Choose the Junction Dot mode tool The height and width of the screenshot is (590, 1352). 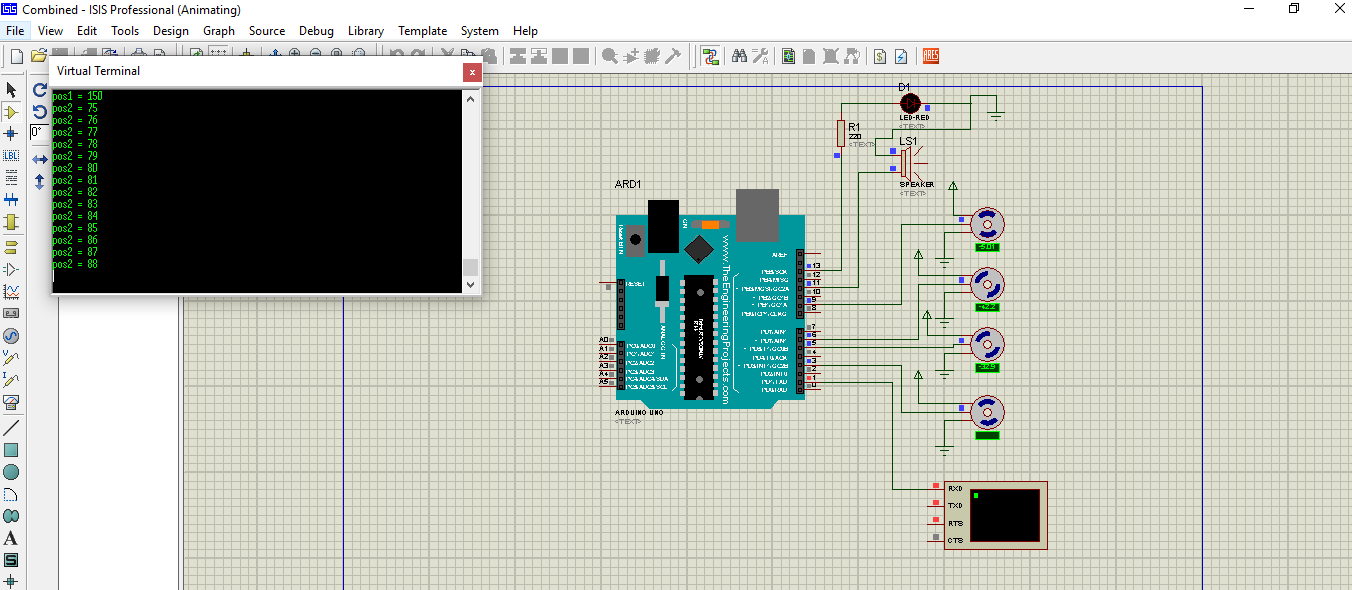(11, 133)
